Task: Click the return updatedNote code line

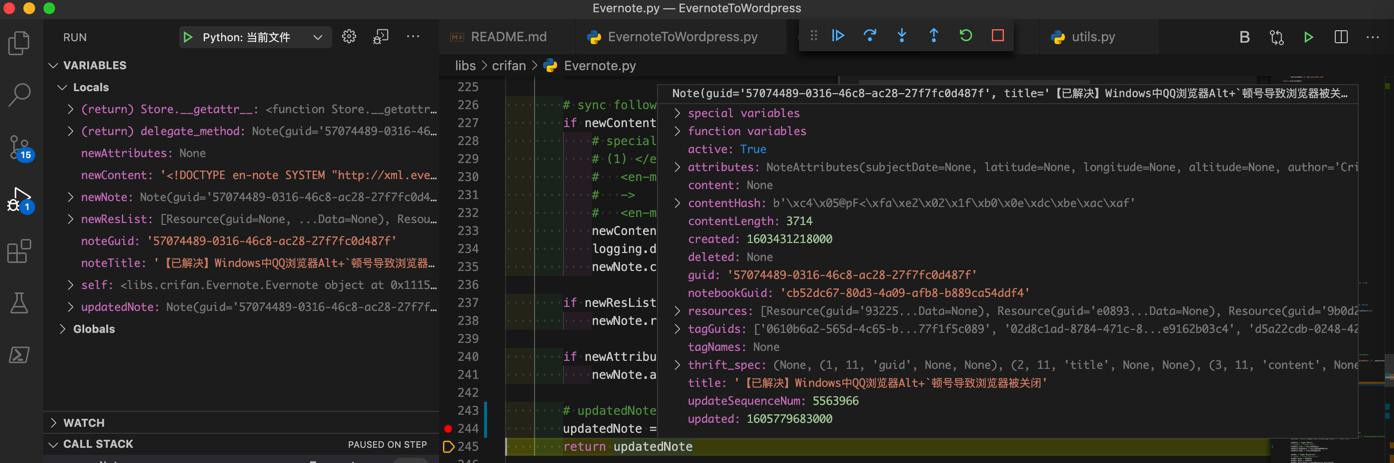Action: 627,447
